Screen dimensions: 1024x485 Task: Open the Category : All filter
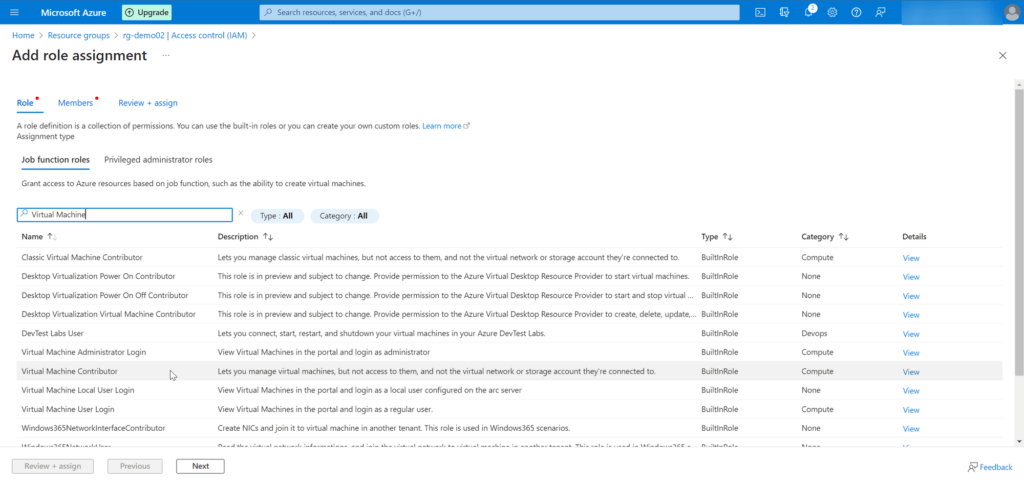[344, 215]
